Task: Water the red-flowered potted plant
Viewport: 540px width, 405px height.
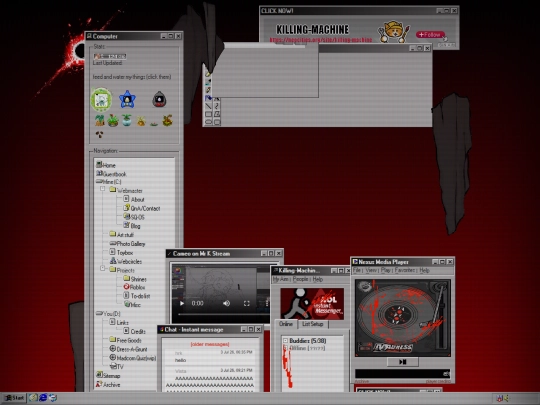Action: [113, 121]
